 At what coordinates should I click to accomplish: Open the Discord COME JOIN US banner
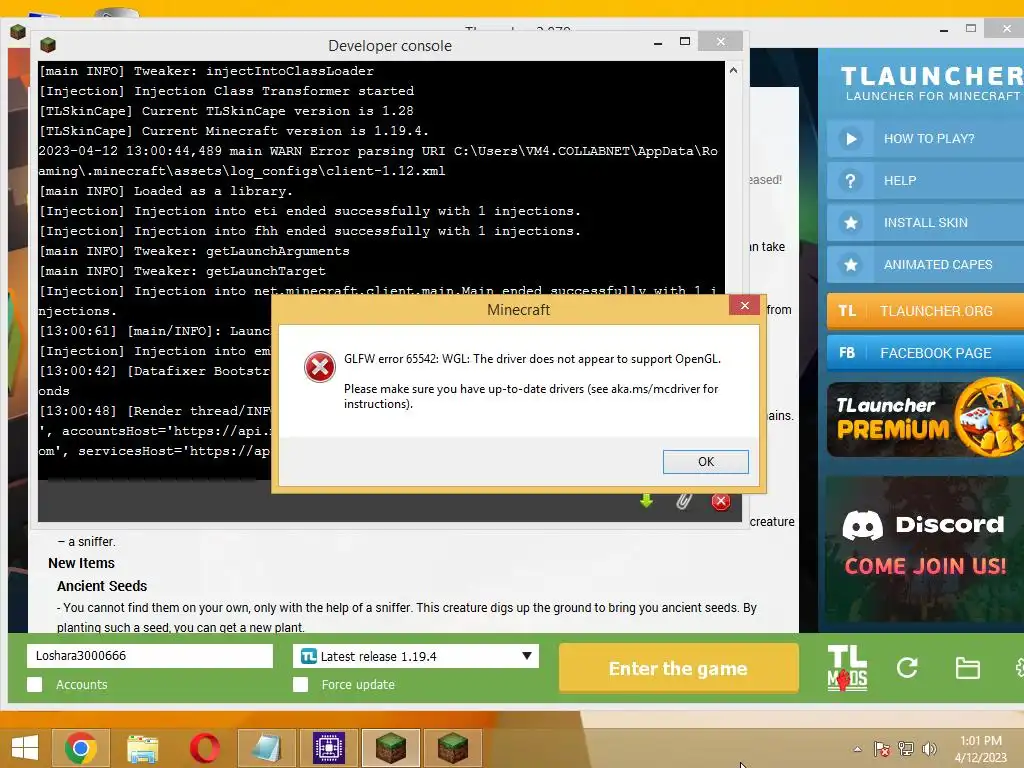coord(925,549)
